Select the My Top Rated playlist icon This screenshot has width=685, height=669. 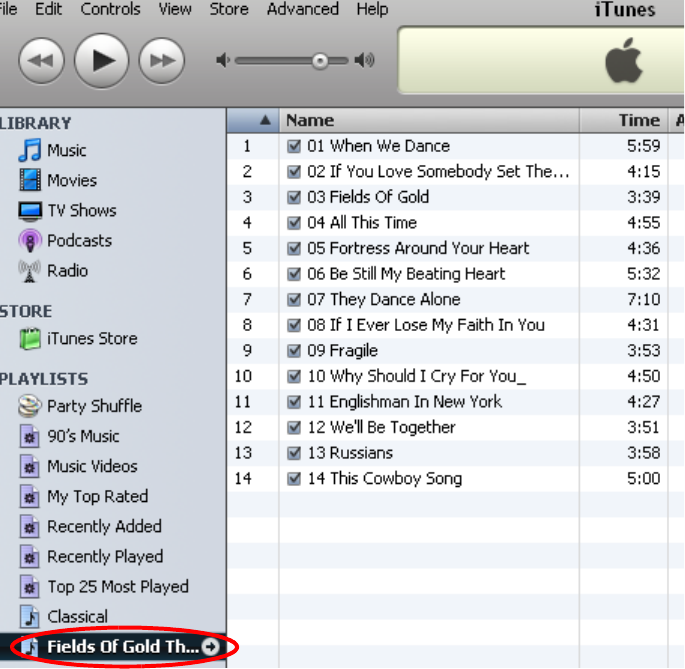coord(30,496)
